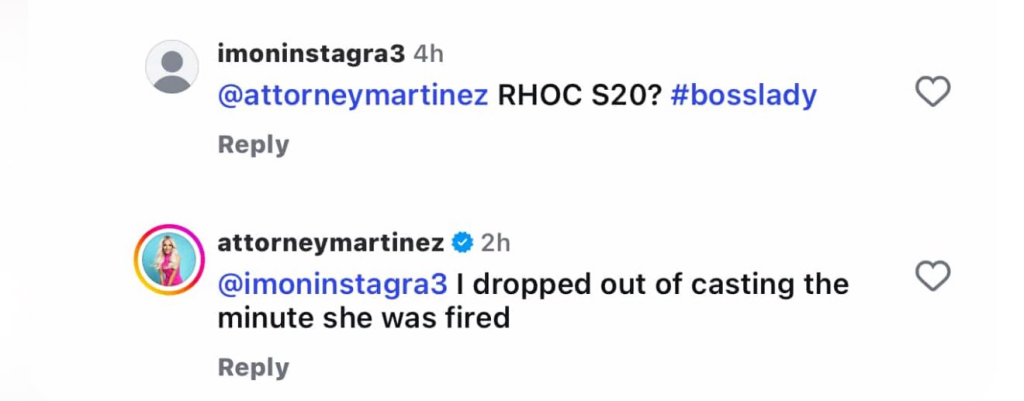Open the imoninstagra3 username at comment top

coord(310,55)
